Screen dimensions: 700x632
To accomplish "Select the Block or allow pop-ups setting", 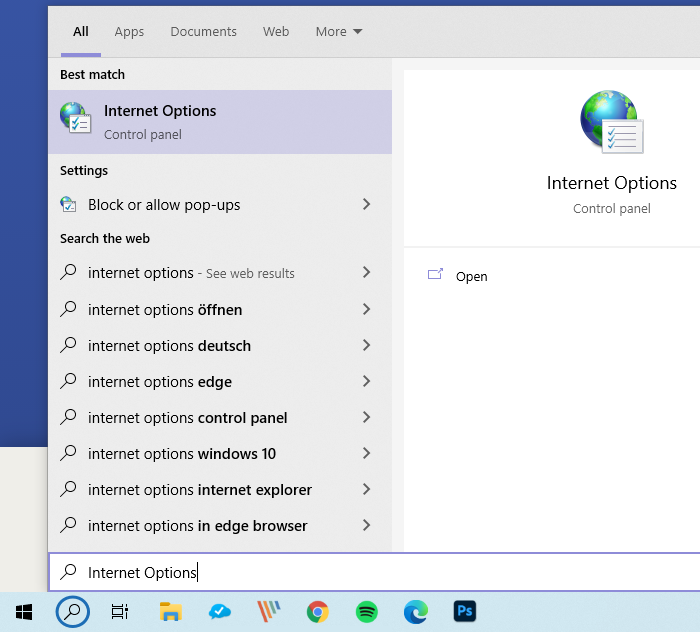I will 220,204.
